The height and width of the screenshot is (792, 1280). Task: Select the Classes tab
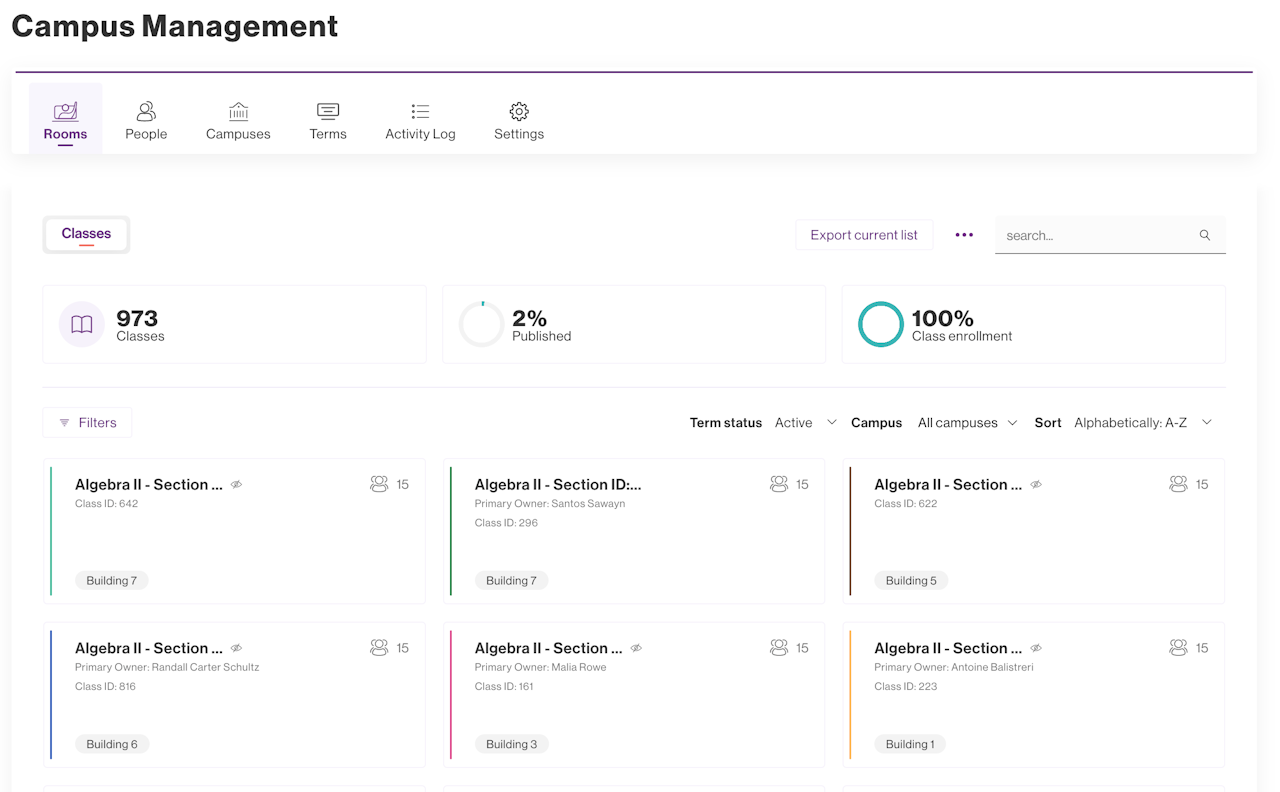[x=86, y=234]
